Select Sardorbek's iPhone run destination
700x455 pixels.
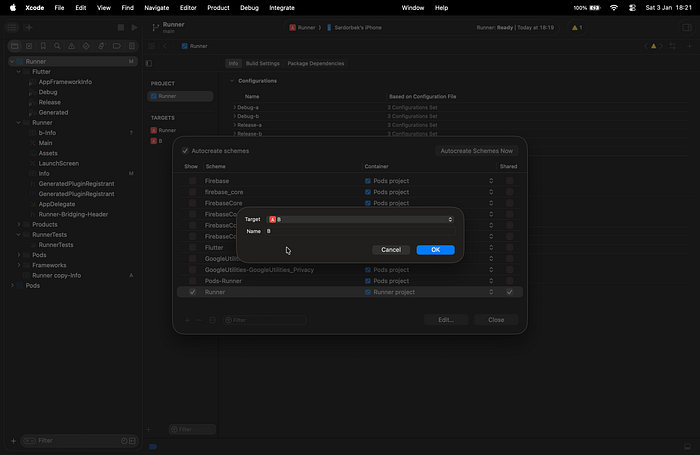[x=354, y=28]
